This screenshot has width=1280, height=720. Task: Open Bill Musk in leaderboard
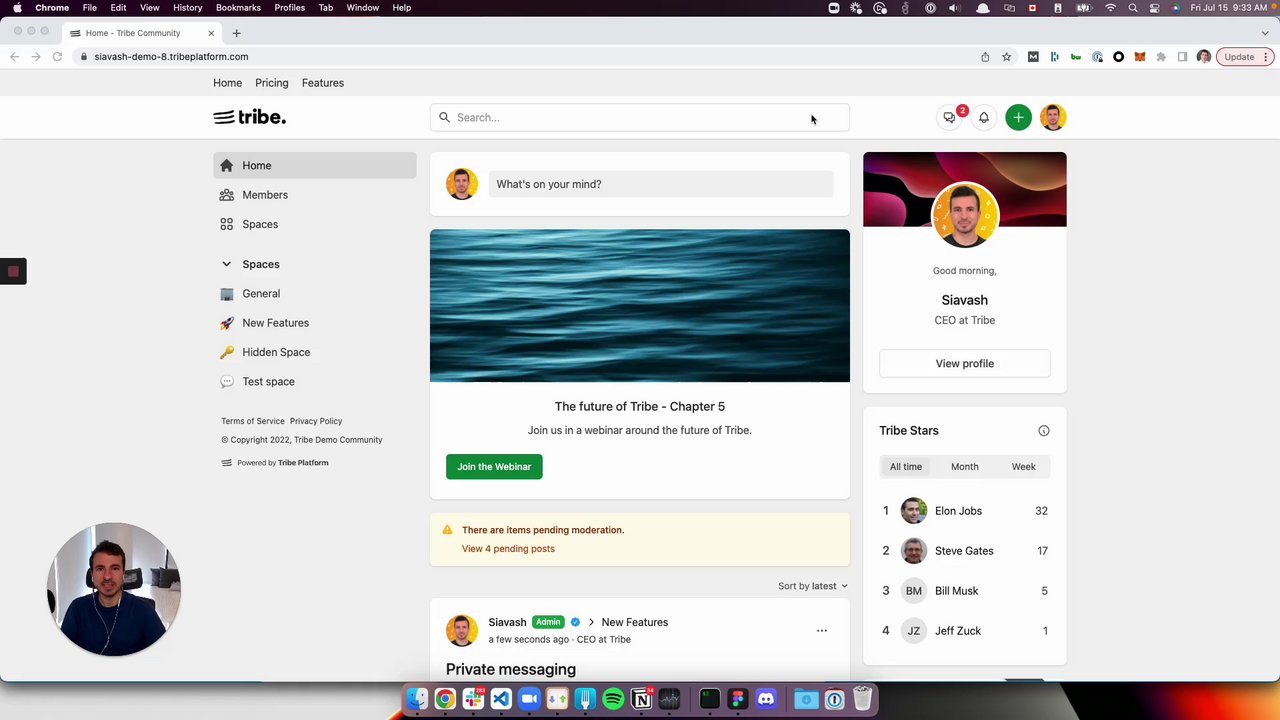pos(956,591)
